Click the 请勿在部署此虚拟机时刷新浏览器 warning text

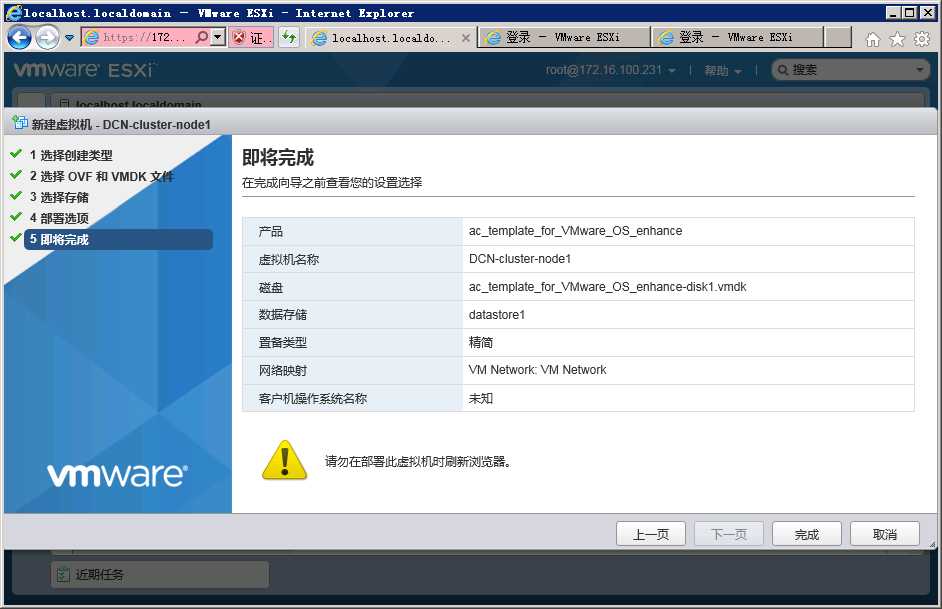tap(418, 462)
